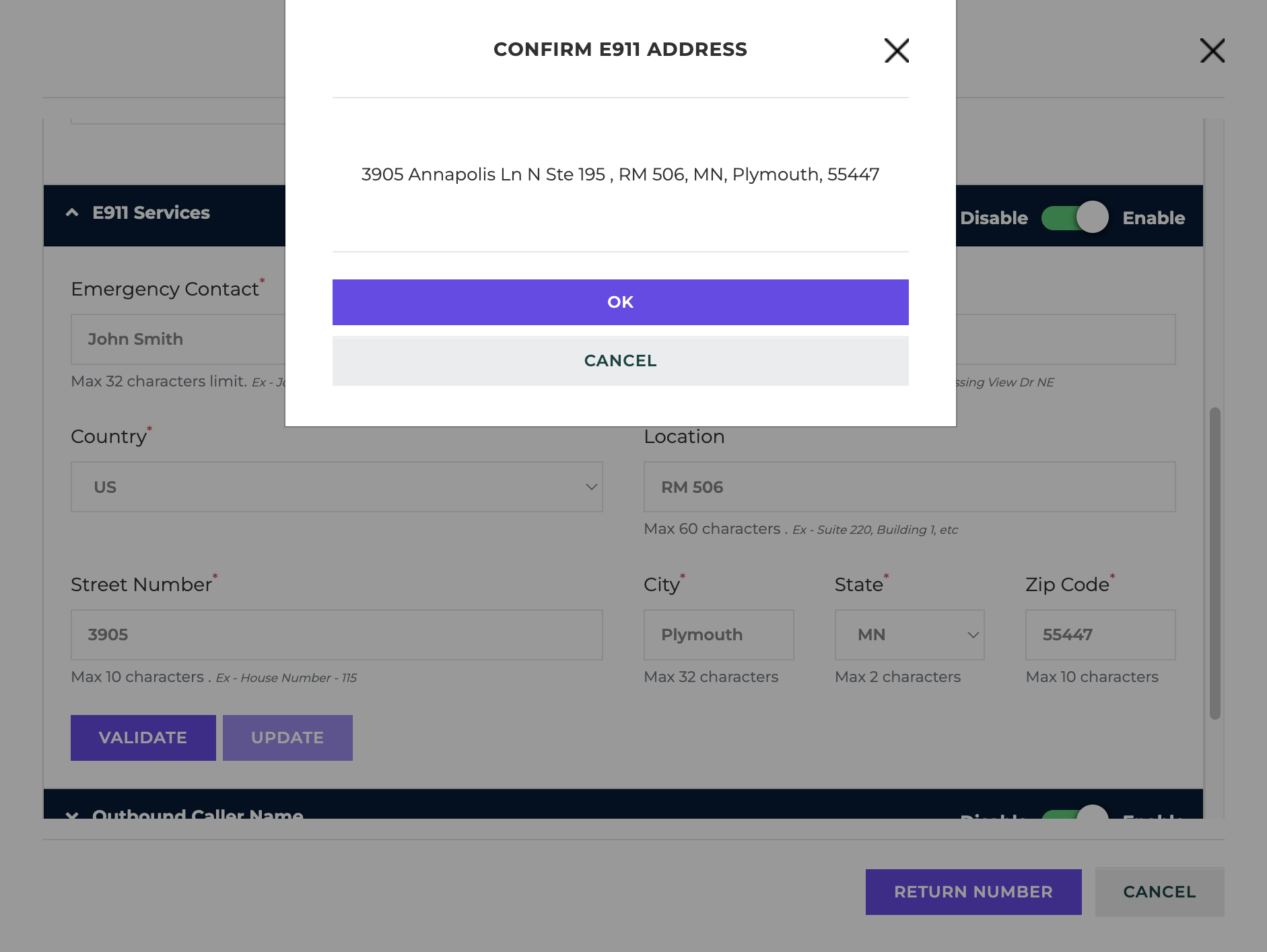The width and height of the screenshot is (1267, 952).
Task: Click the Return Number button
Action: (x=973, y=892)
